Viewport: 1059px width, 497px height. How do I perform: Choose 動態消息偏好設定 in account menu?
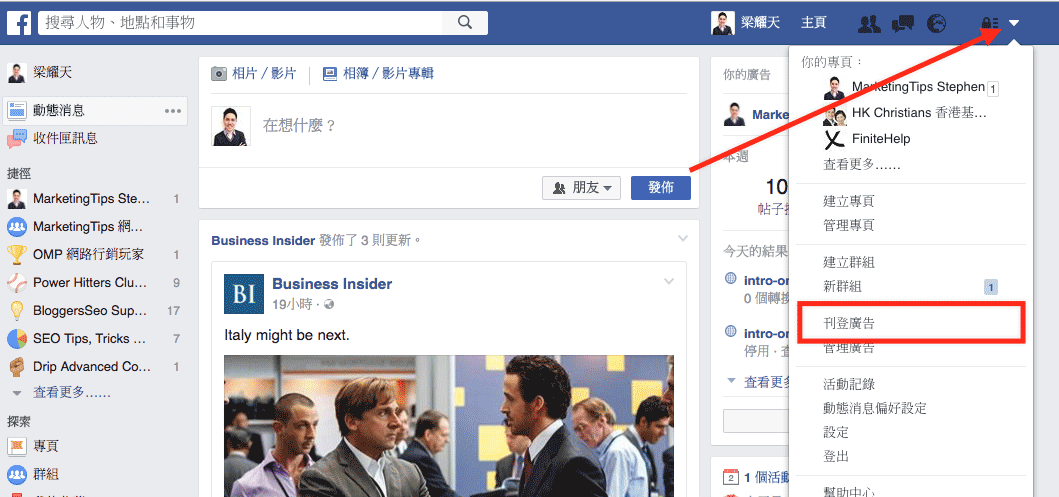875,408
